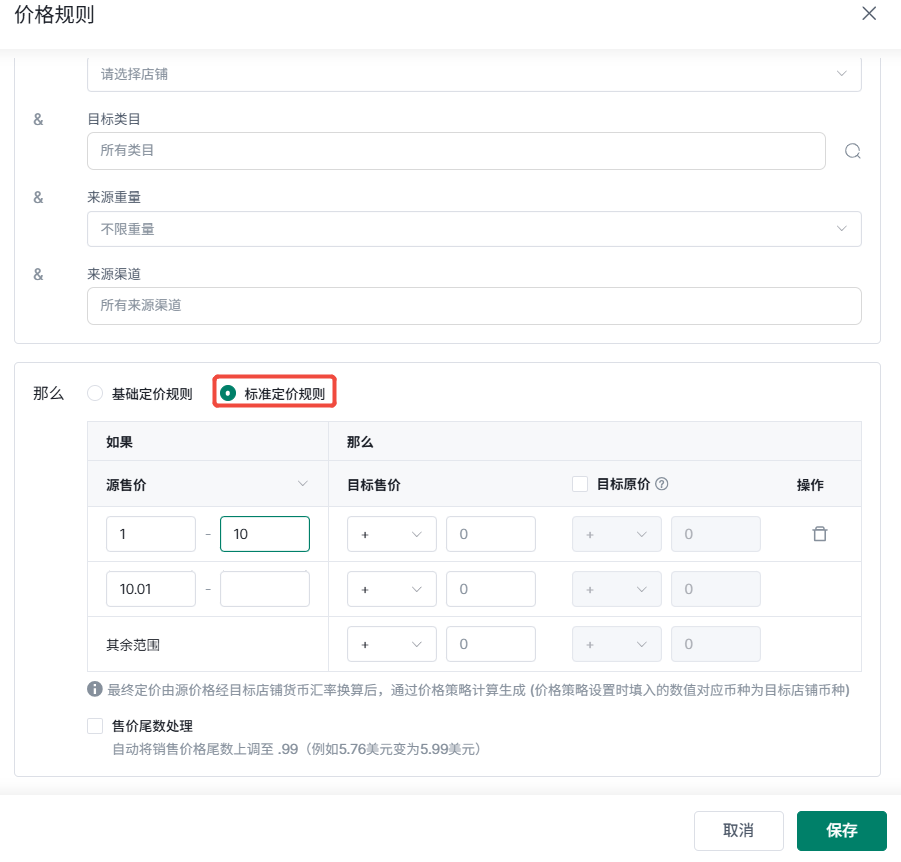Screen dimensions: 901x862
Task: Click the empty upper bound field after 10.01
Action: coord(265,589)
